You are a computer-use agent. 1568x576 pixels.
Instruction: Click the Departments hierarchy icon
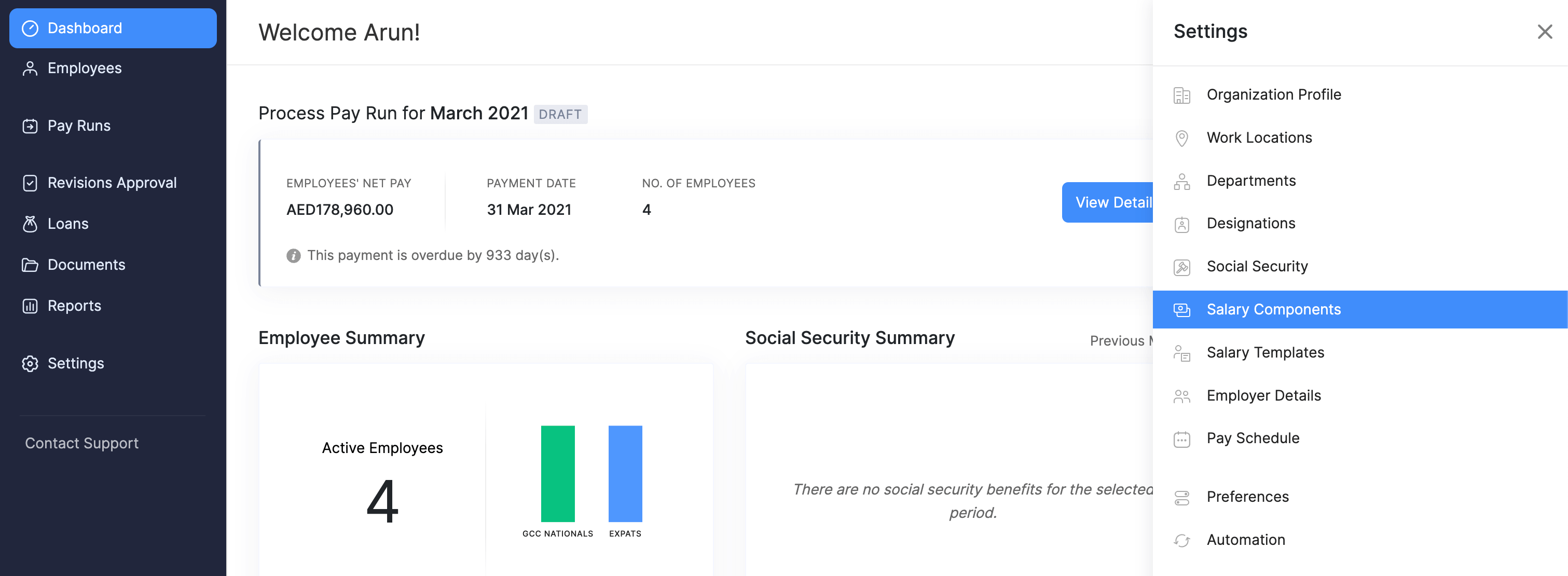point(1181,182)
